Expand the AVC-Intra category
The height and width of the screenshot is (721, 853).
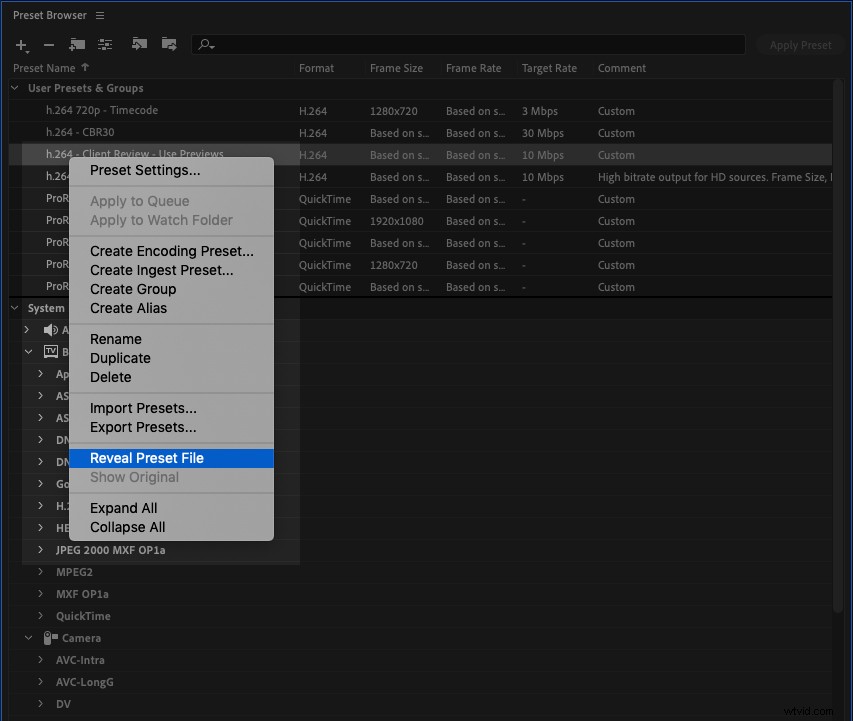click(41, 660)
